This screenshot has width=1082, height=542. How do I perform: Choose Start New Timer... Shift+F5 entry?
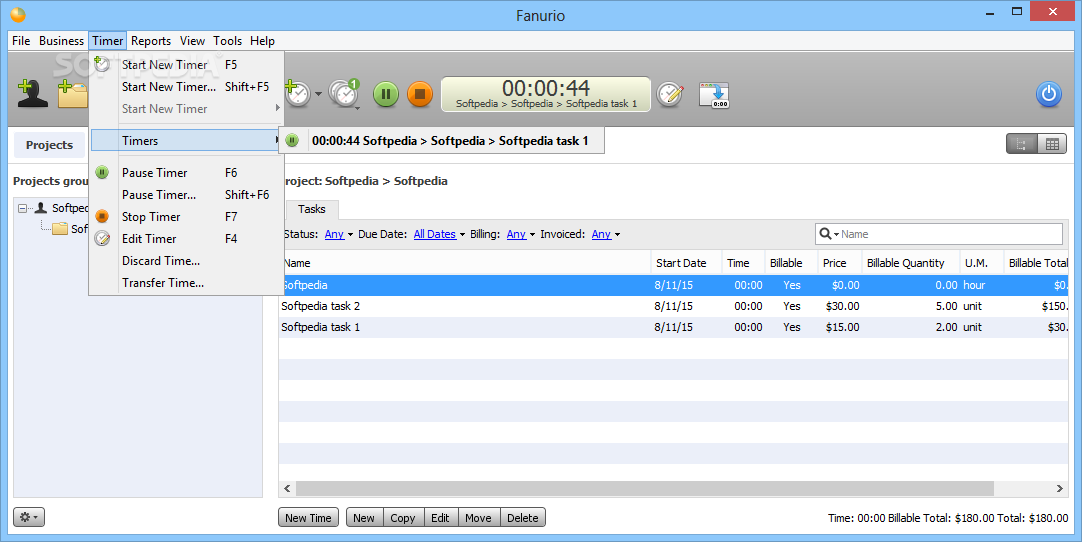pyautogui.click(x=186, y=87)
